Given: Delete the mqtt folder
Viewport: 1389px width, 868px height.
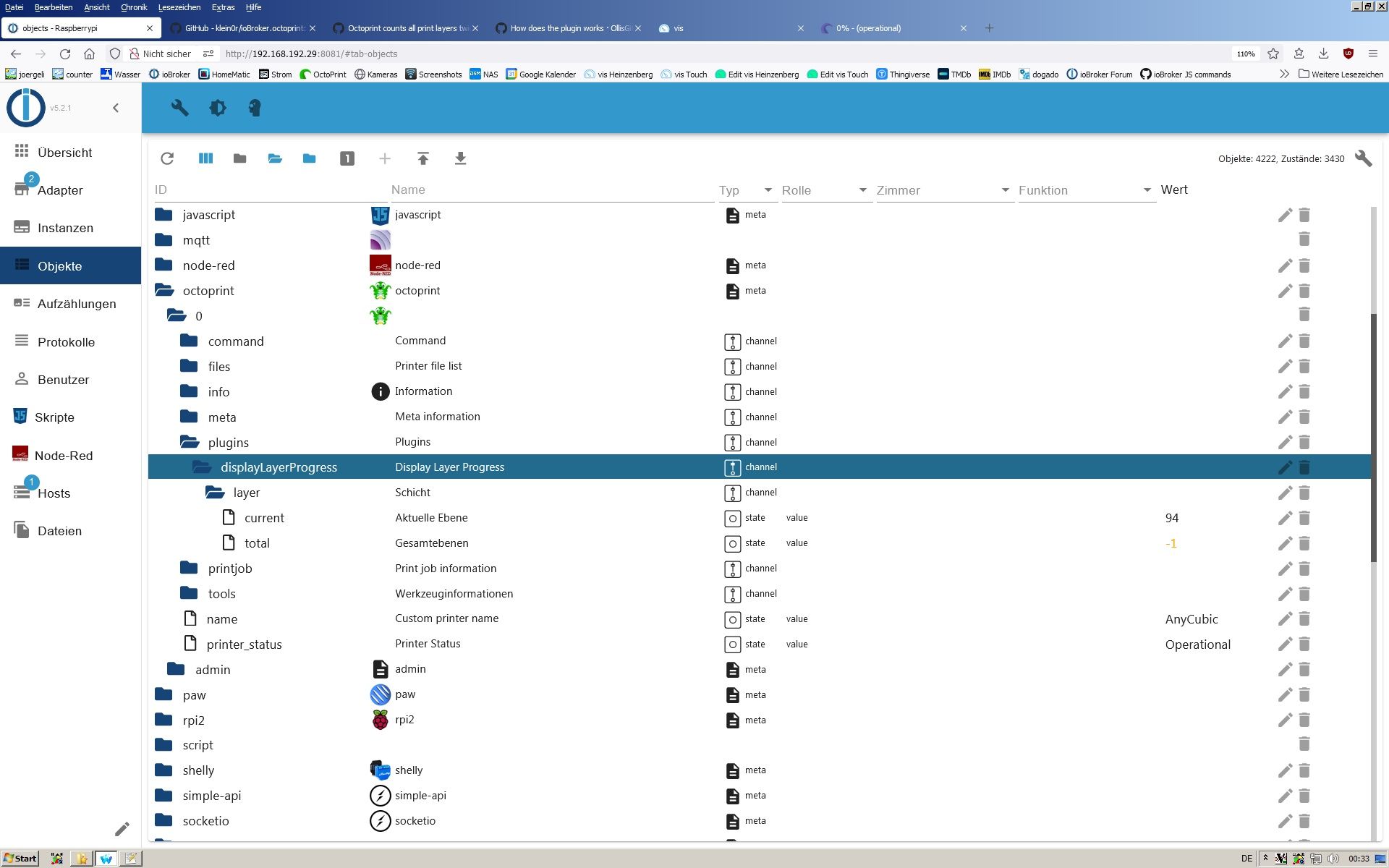Looking at the screenshot, I should coord(1304,239).
